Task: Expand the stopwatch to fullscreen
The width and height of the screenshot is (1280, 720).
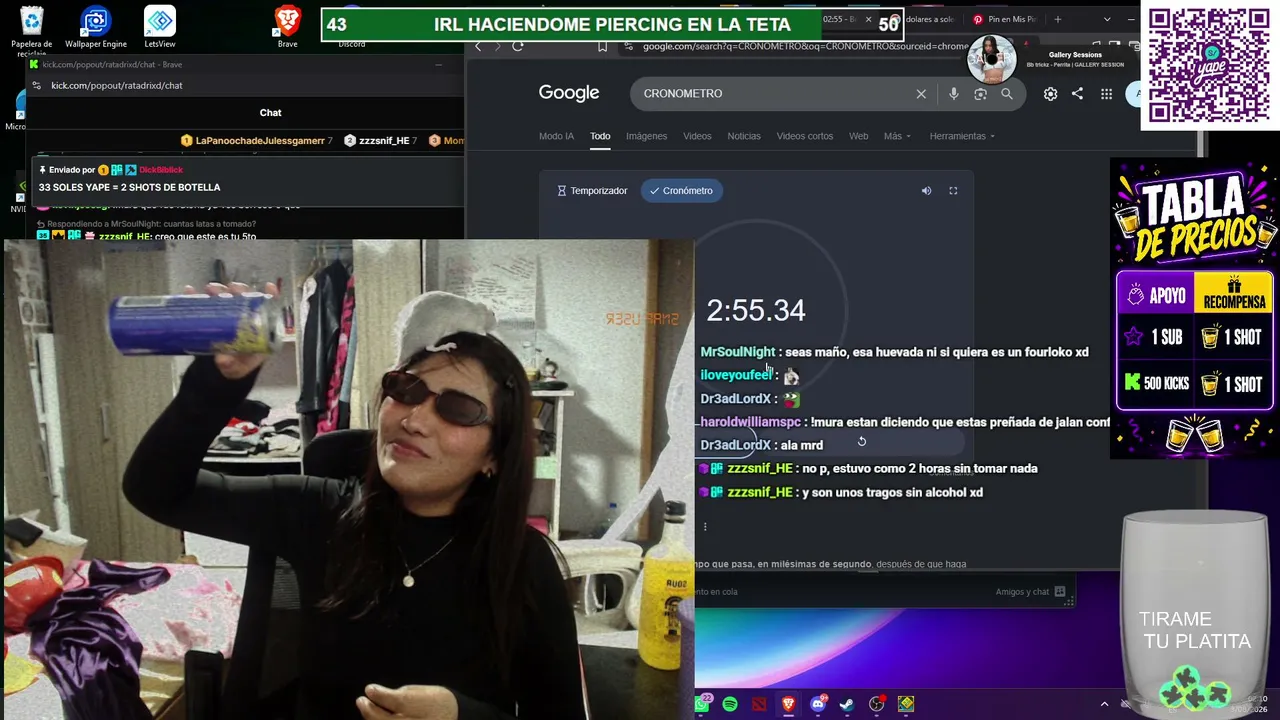Action: (x=953, y=191)
